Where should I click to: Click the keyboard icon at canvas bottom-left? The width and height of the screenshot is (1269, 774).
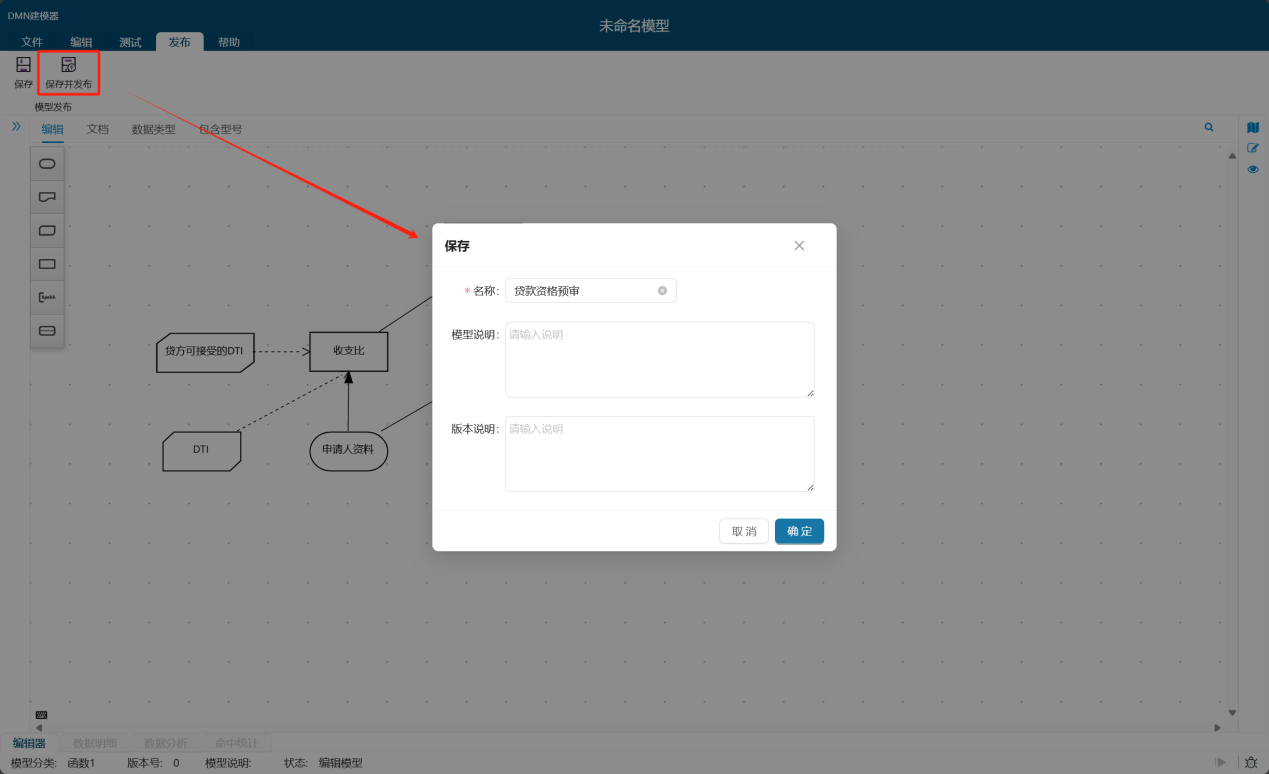pyautogui.click(x=42, y=715)
